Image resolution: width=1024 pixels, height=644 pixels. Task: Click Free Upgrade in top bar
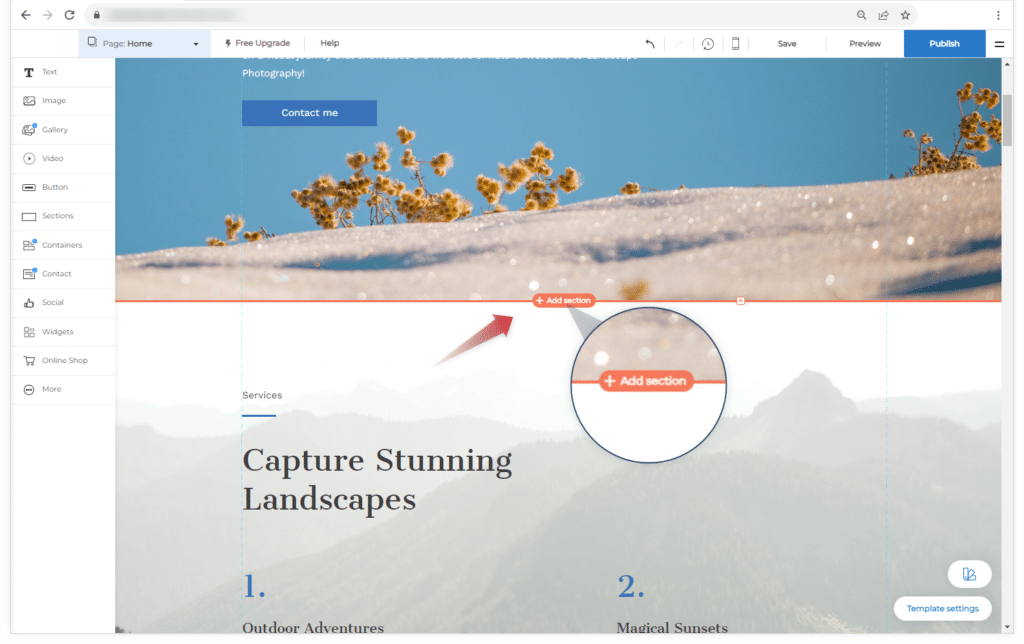point(257,43)
